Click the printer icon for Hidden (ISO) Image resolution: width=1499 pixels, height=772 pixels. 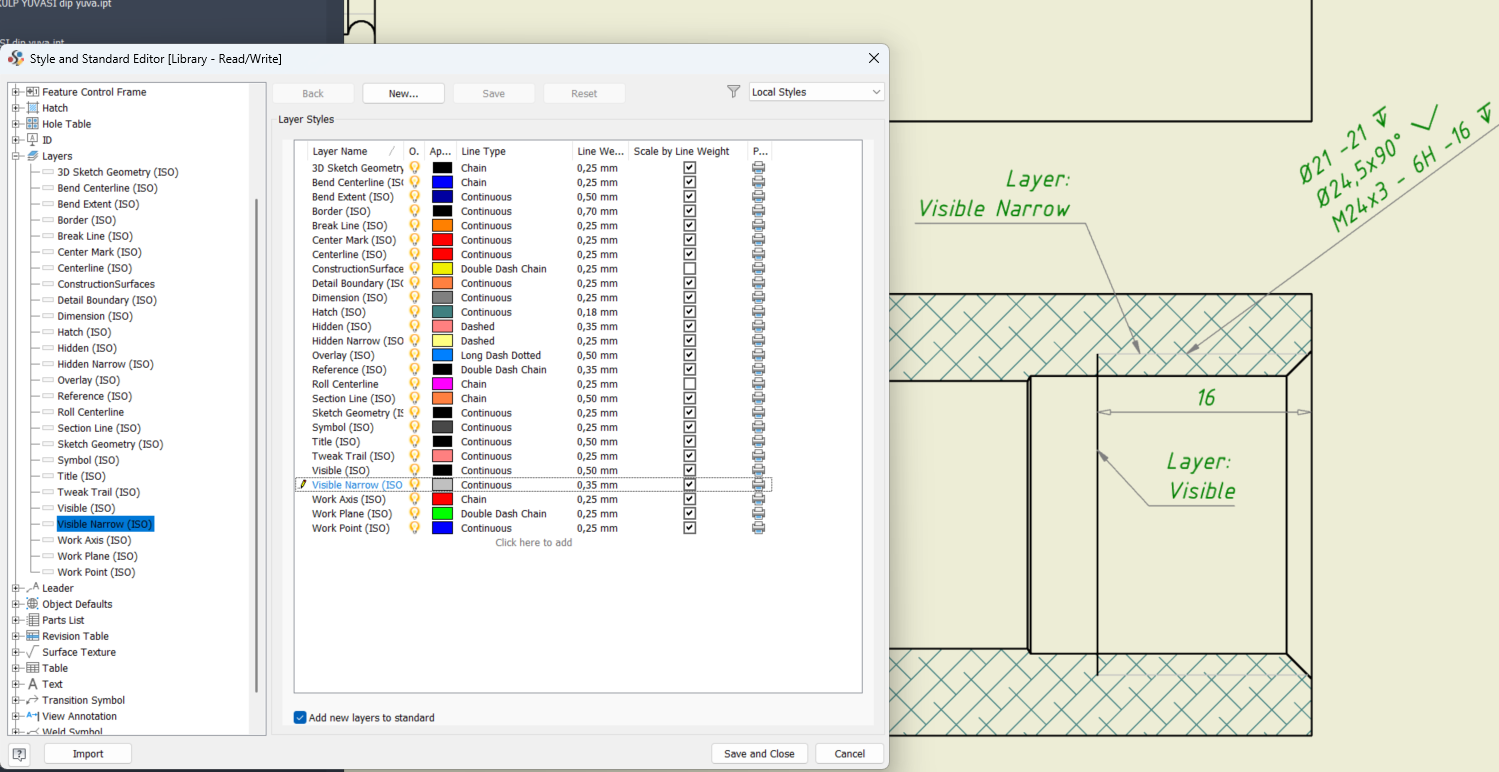[758, 326]
